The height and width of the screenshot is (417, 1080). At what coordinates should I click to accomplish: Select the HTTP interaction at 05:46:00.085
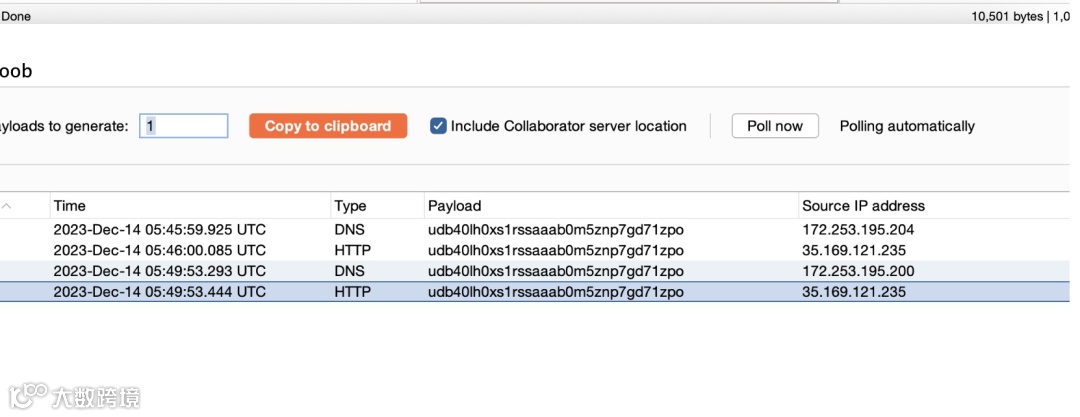click(x=160, y=250)
